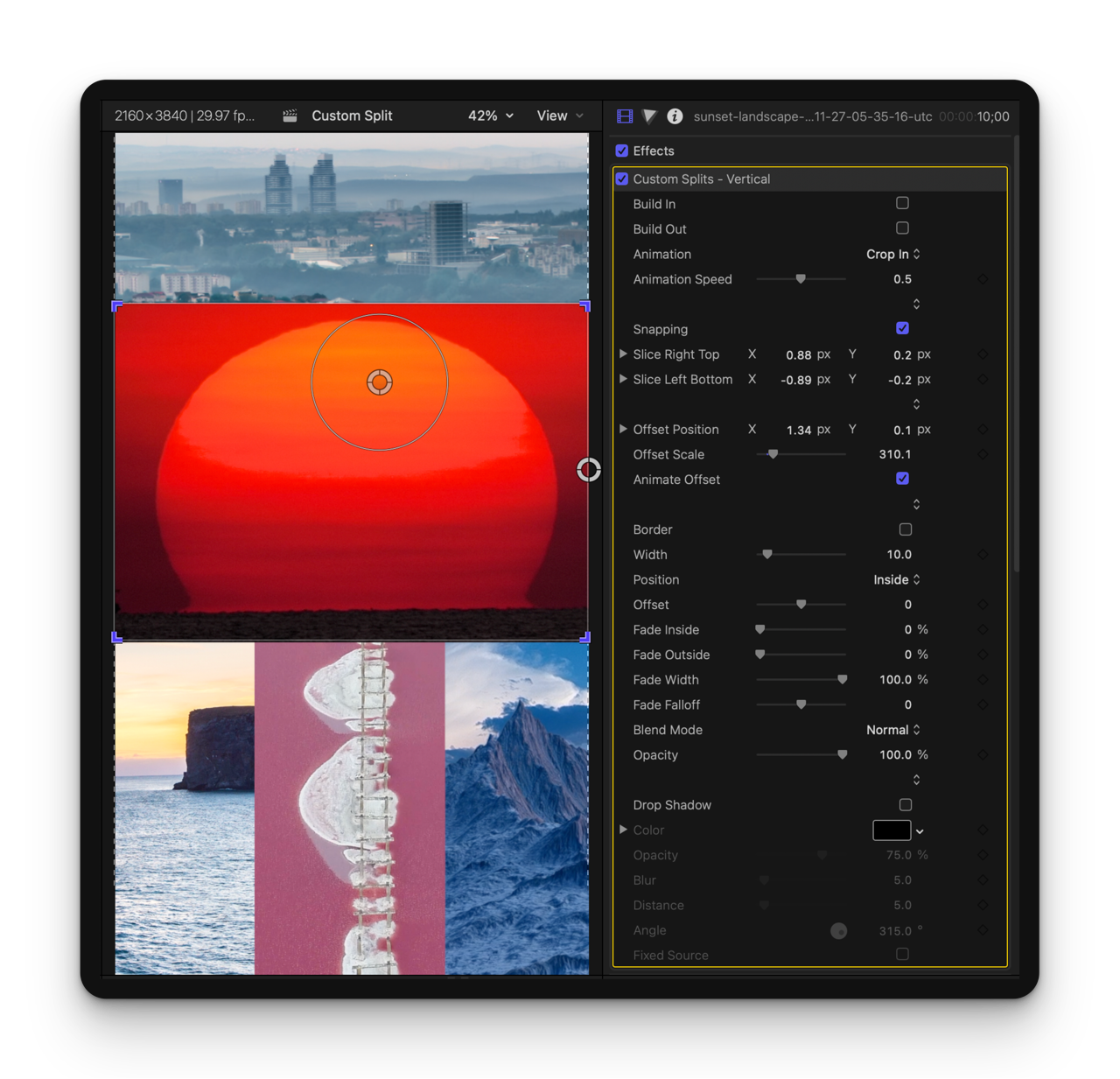Expand the Slice Left Bottom disclosure triangle
Image resolution: width=1120 pixels, height=1079 pixels.
pos(623,379)
